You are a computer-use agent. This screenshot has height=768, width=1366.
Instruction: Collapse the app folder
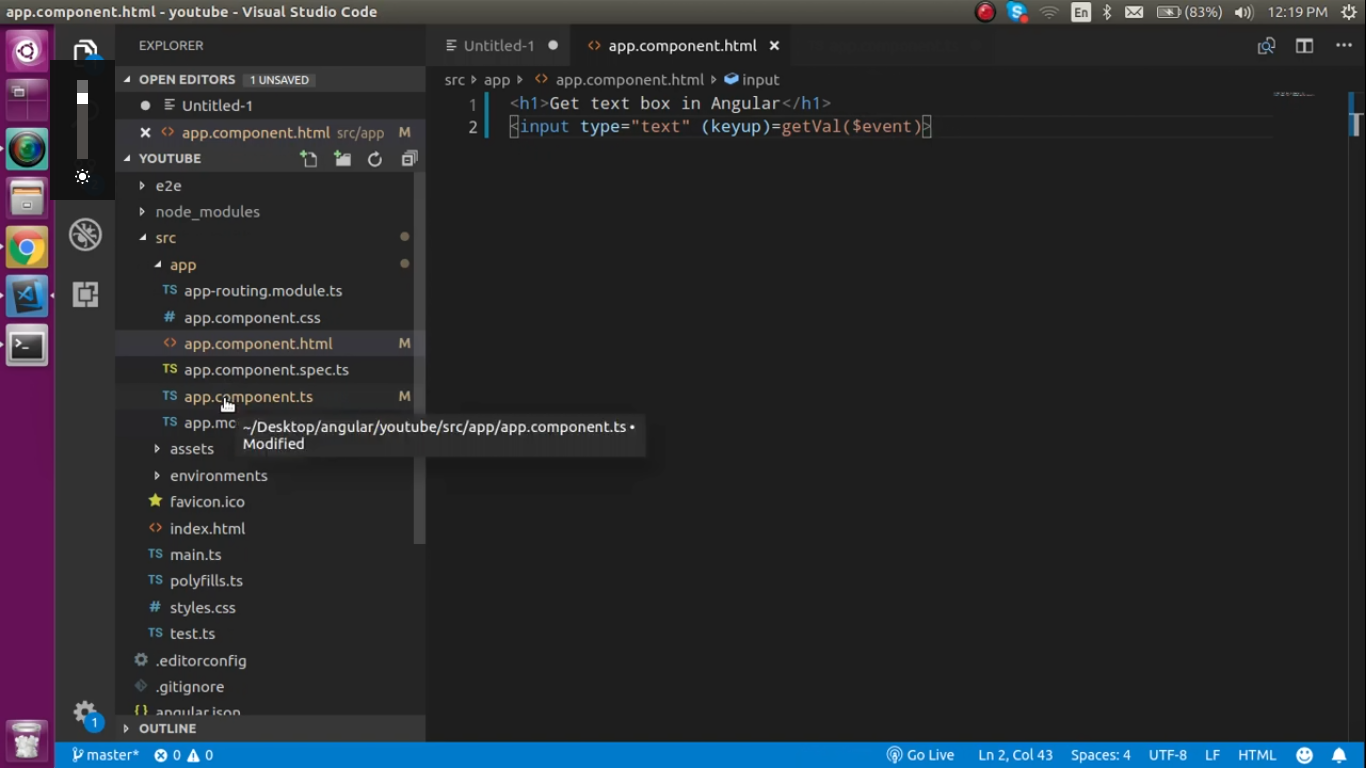pos(183,265)
